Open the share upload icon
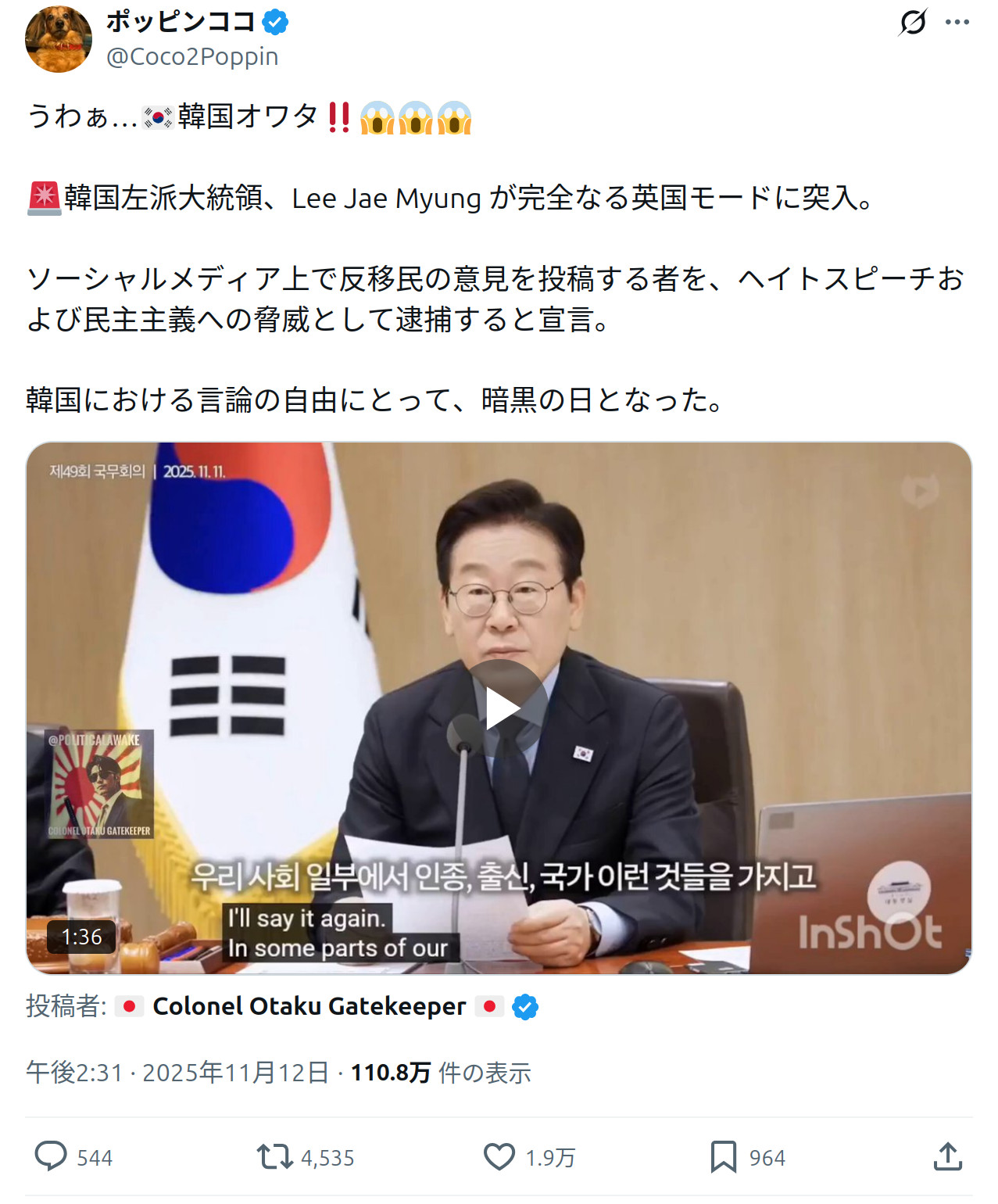Viewport: 998px width, 1204px height. click(948, 1156)
